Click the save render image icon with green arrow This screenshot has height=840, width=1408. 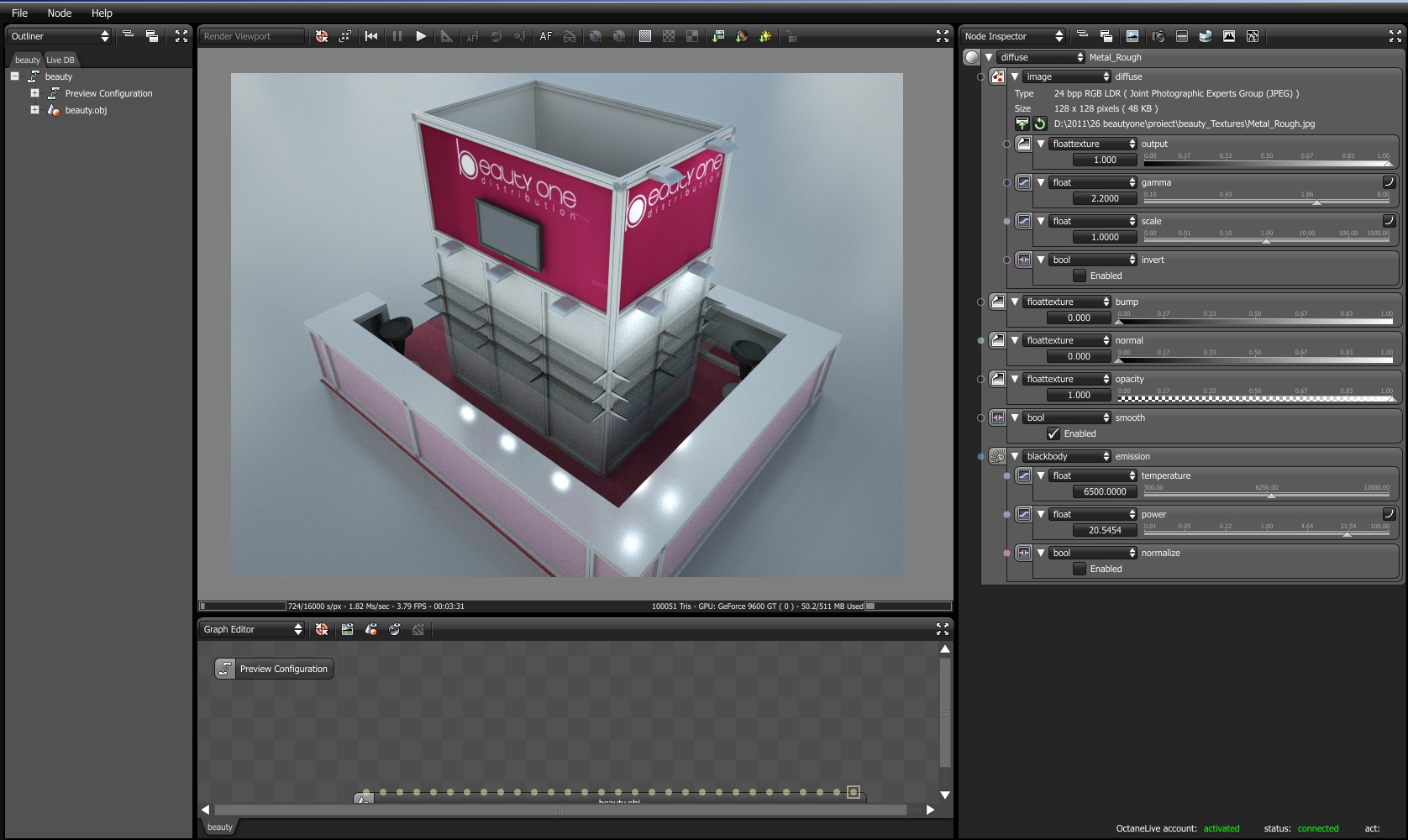coord(718,36)
